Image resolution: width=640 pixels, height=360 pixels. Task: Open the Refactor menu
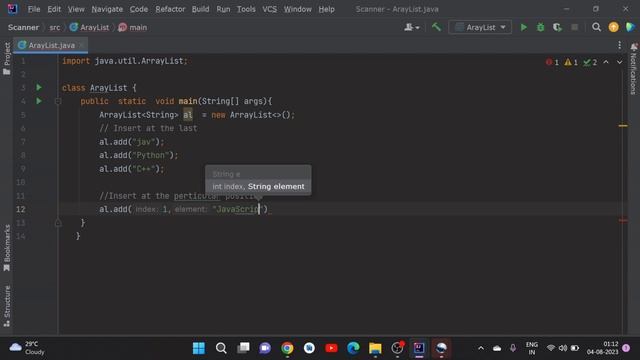(x=170, y=9)
